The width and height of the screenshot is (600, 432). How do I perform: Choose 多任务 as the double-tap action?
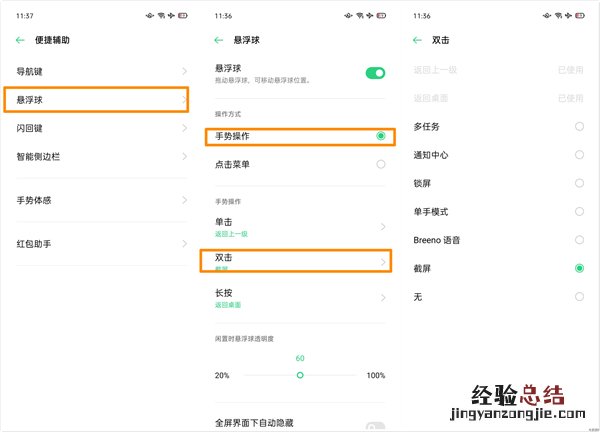pos(579,127)
